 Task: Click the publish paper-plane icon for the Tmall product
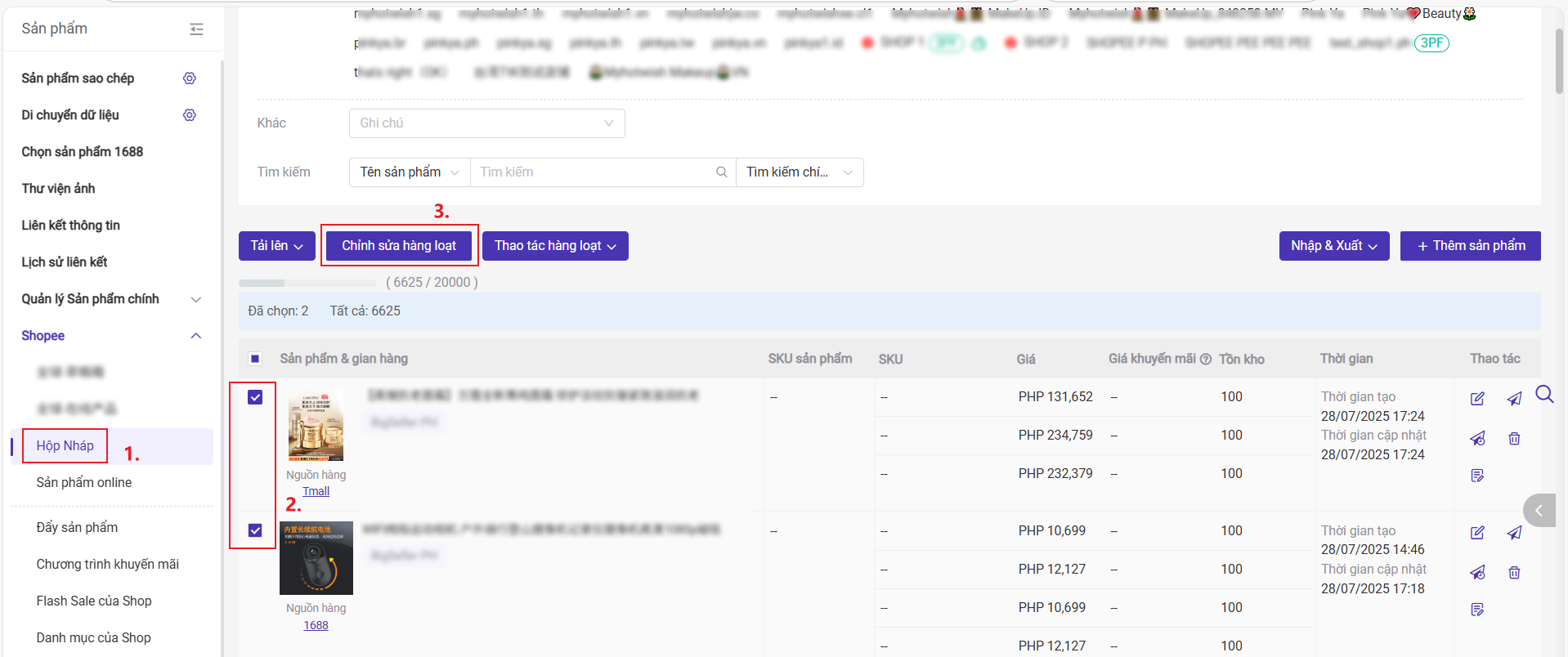(x=1514, y=399)
